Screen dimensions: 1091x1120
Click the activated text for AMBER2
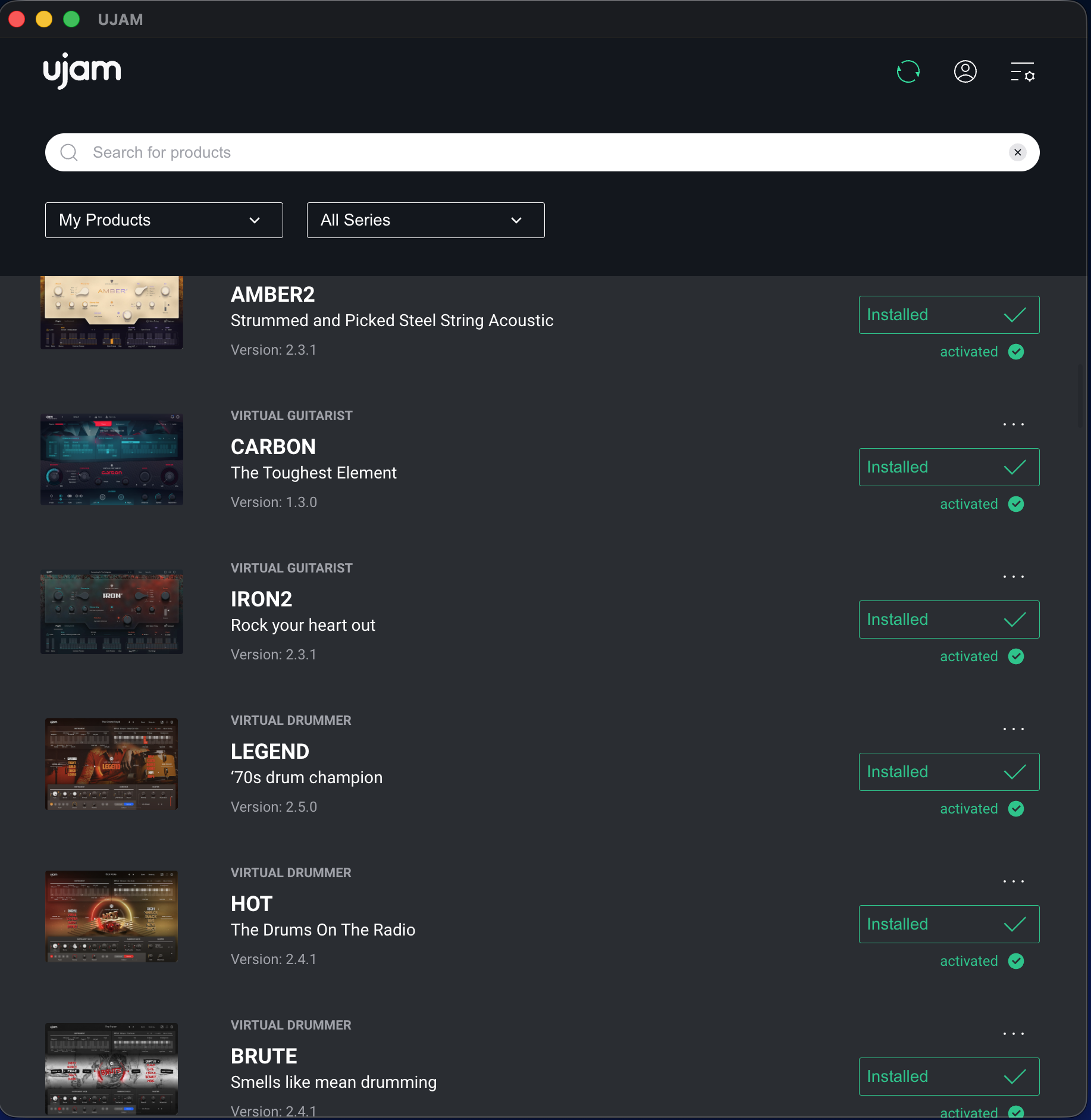tap(969, 352)
